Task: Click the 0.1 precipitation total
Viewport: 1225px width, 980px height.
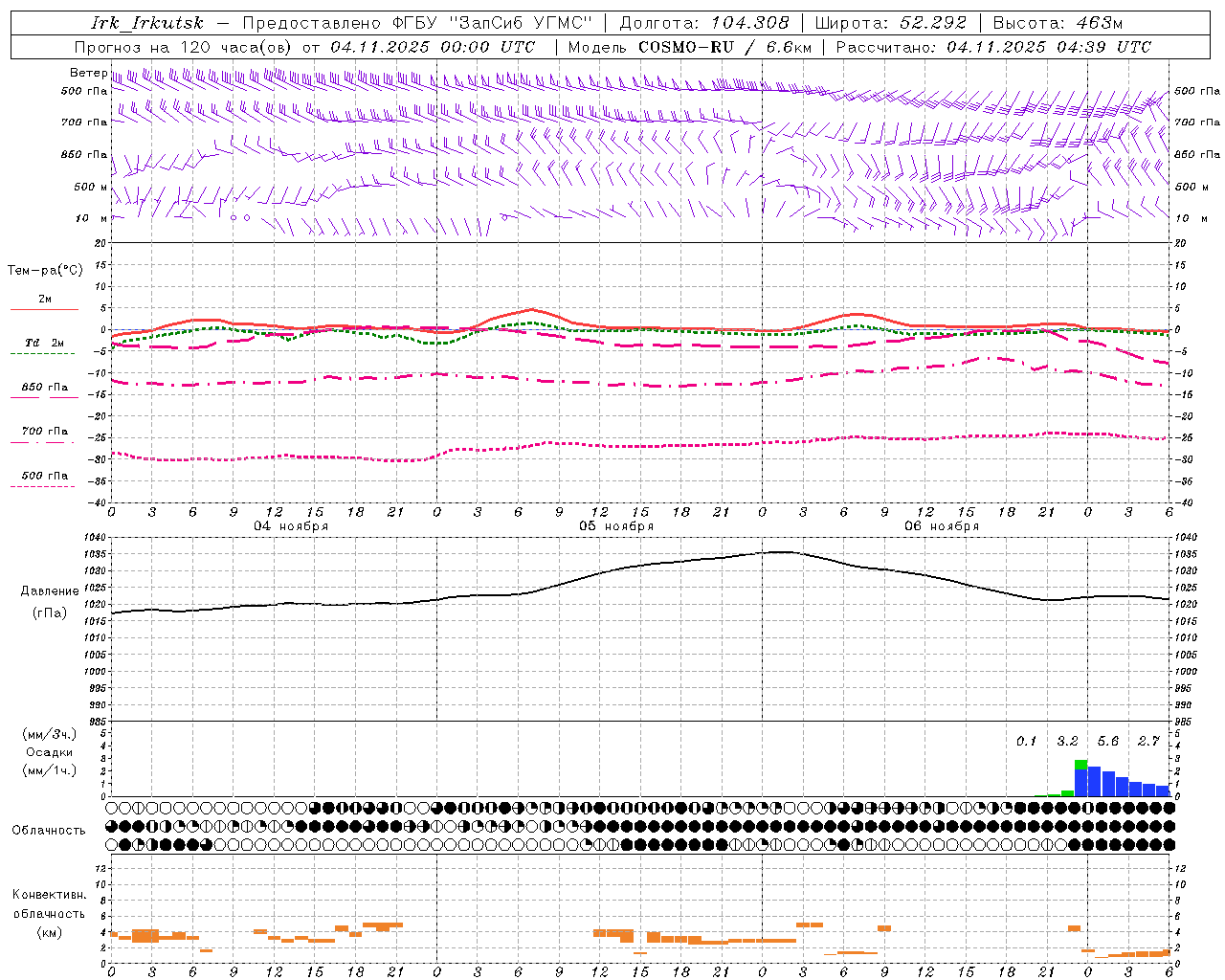Action: point(1026,741)
